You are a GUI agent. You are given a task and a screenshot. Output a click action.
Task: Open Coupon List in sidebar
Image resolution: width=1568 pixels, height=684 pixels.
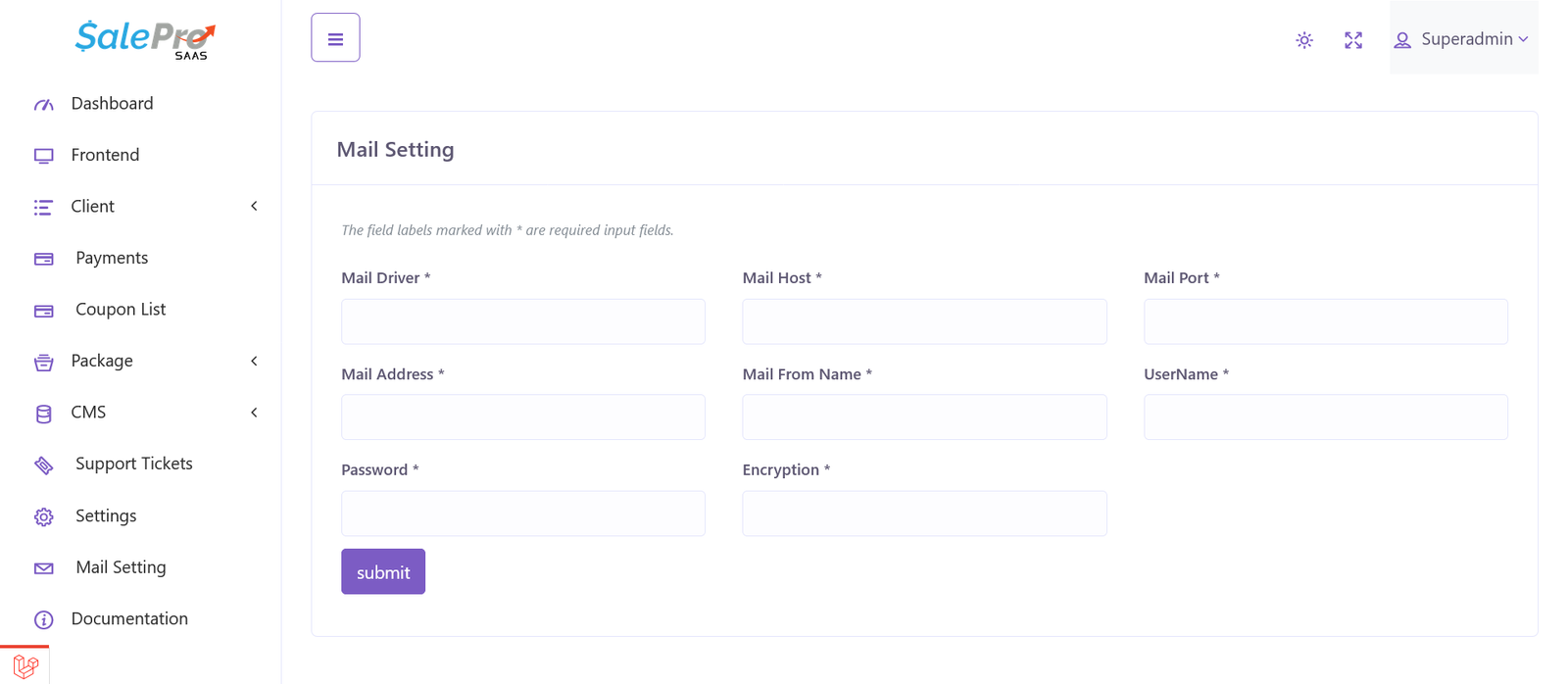(x=121, y=310)
